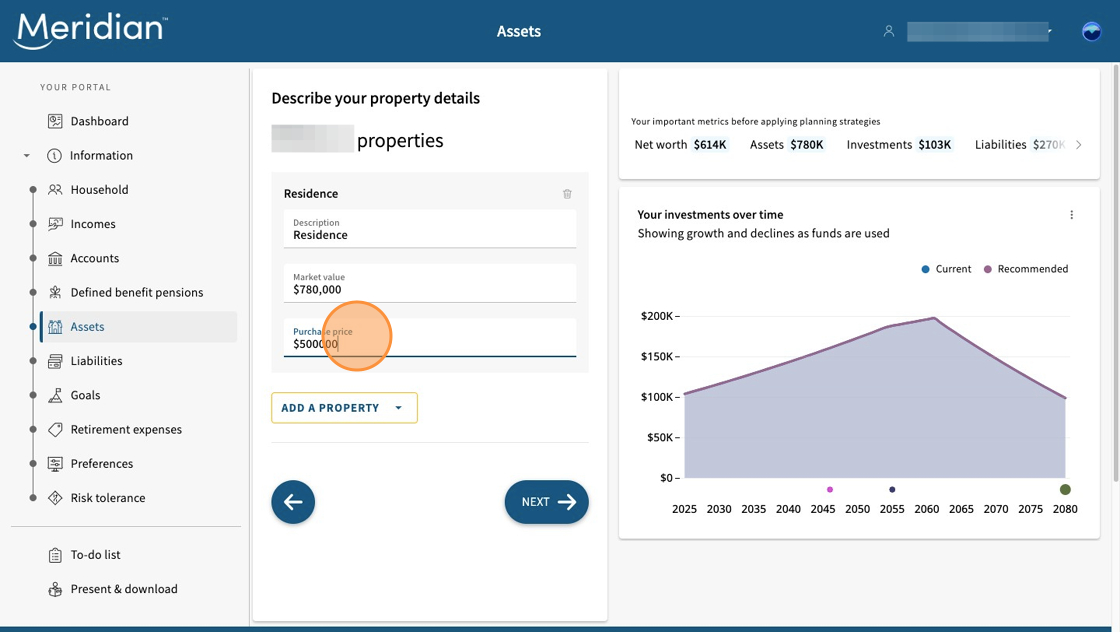1120x632 pixels.
Task: Click the Meridian logo
Action: point(91,31)
